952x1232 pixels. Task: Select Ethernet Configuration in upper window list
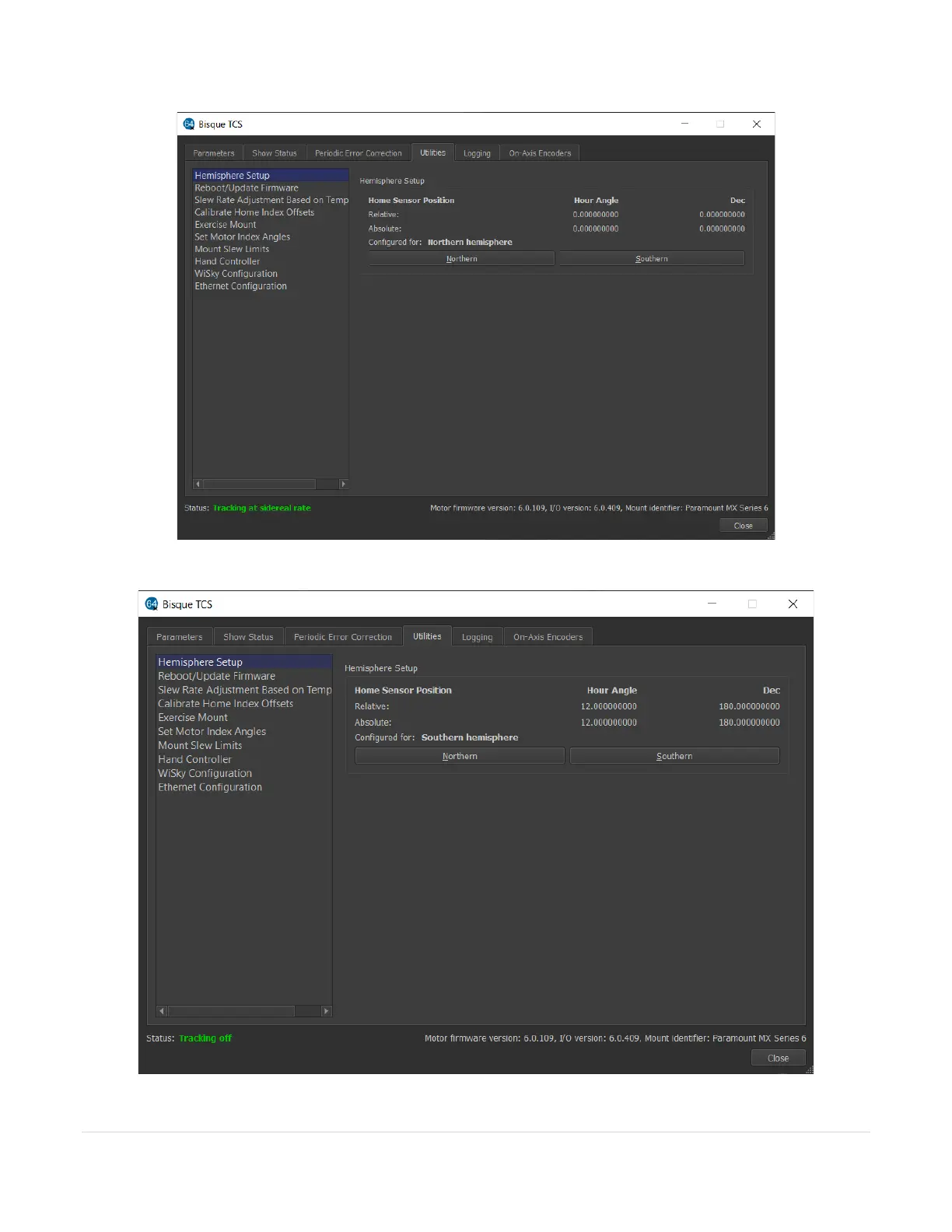[x=270, y=286]
